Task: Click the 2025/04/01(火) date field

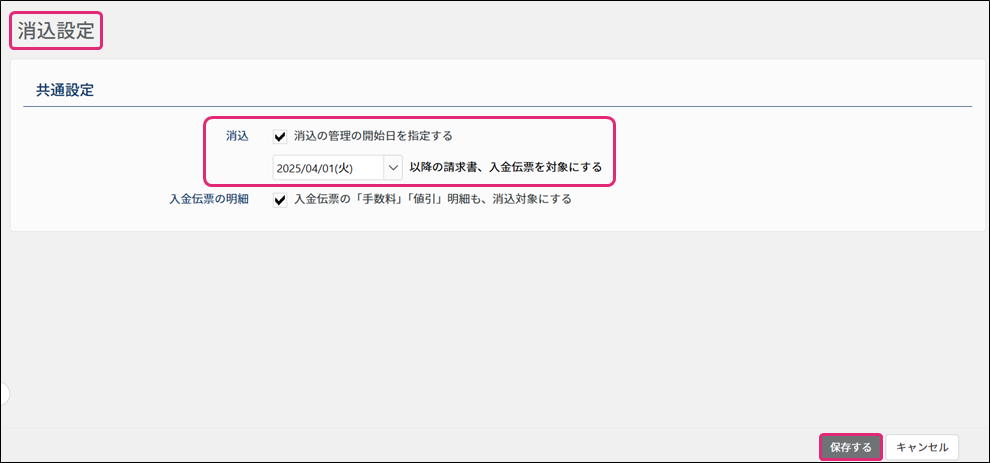Action: [x=327, y=168]
